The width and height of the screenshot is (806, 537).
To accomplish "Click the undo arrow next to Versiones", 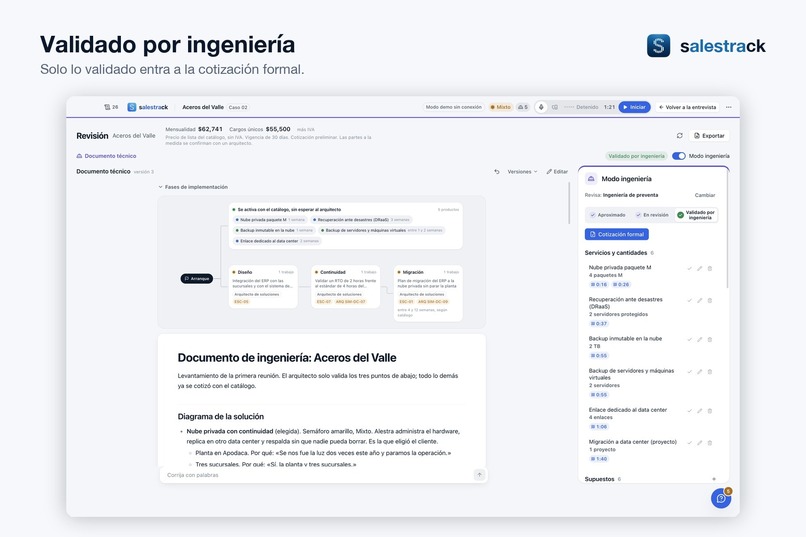I will click(x=497, y=172).
